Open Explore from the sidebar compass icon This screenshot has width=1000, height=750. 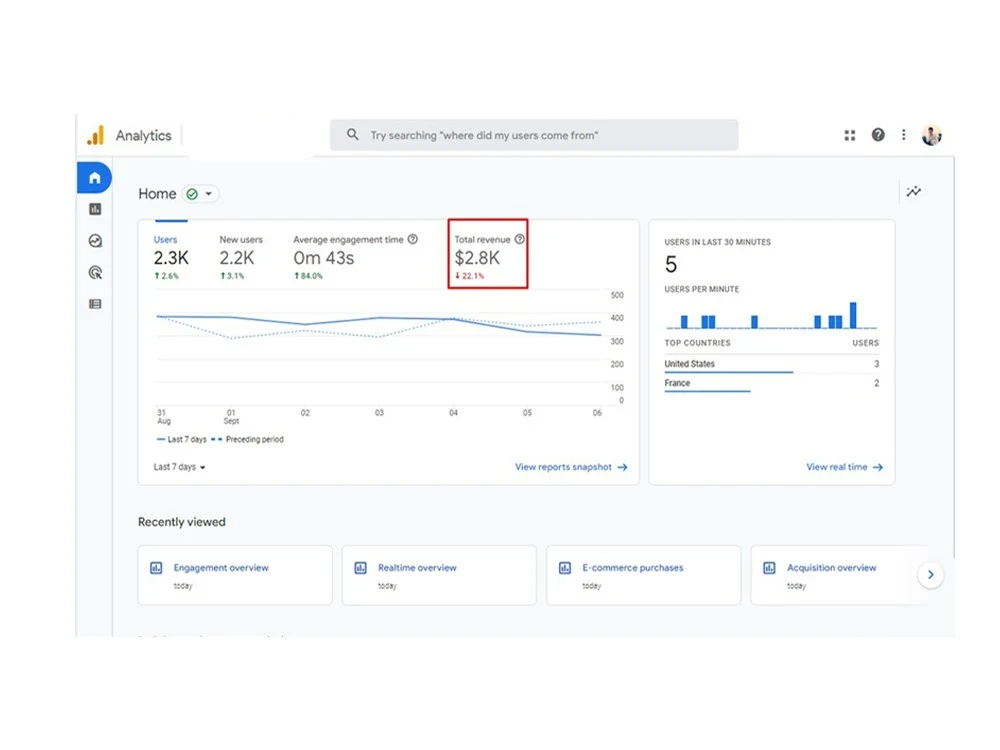(x=94, y=240)
